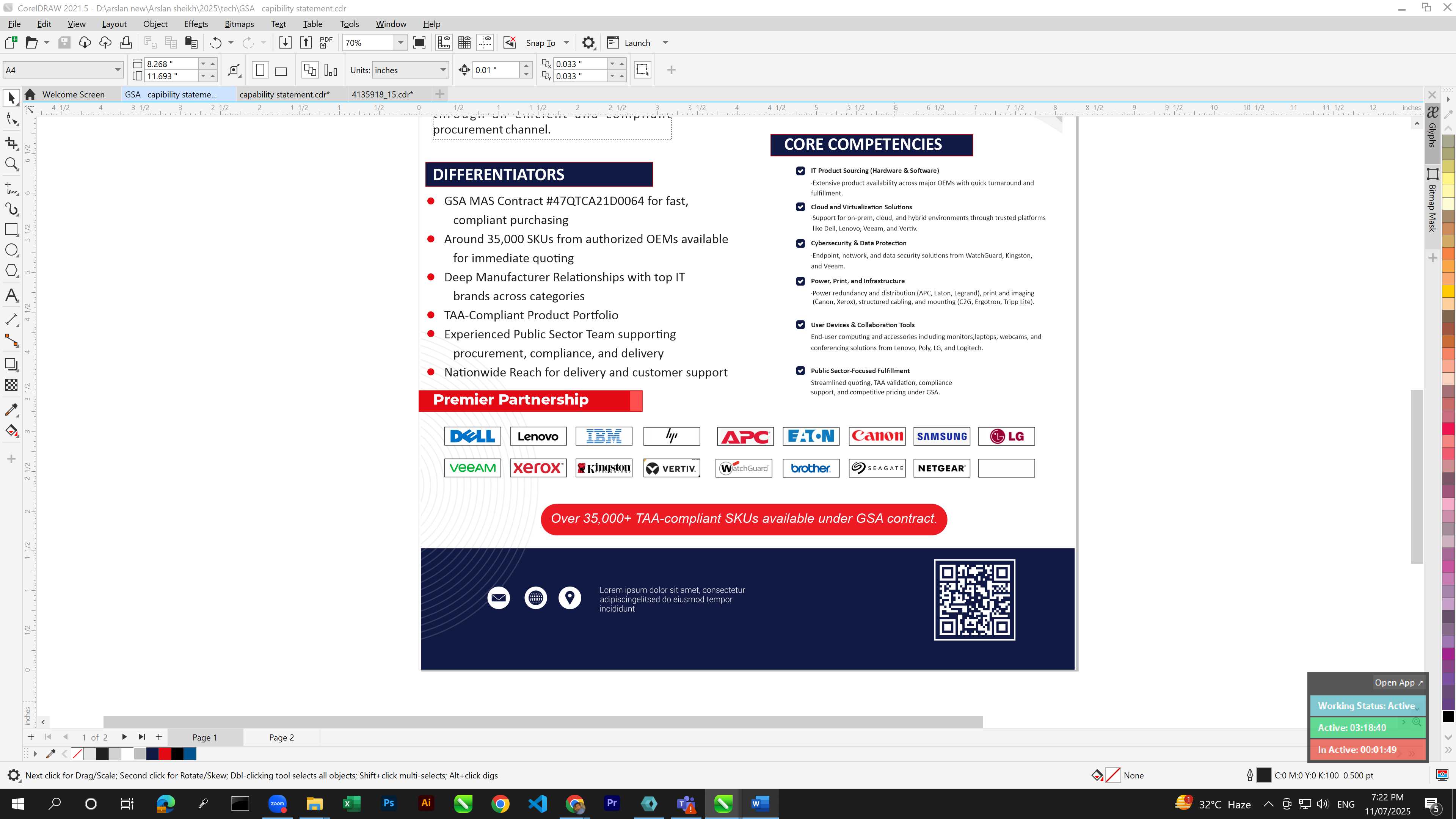Open the Options gear flyout
The width and height of the screenshot is (1456, 819).
(588, 42)
